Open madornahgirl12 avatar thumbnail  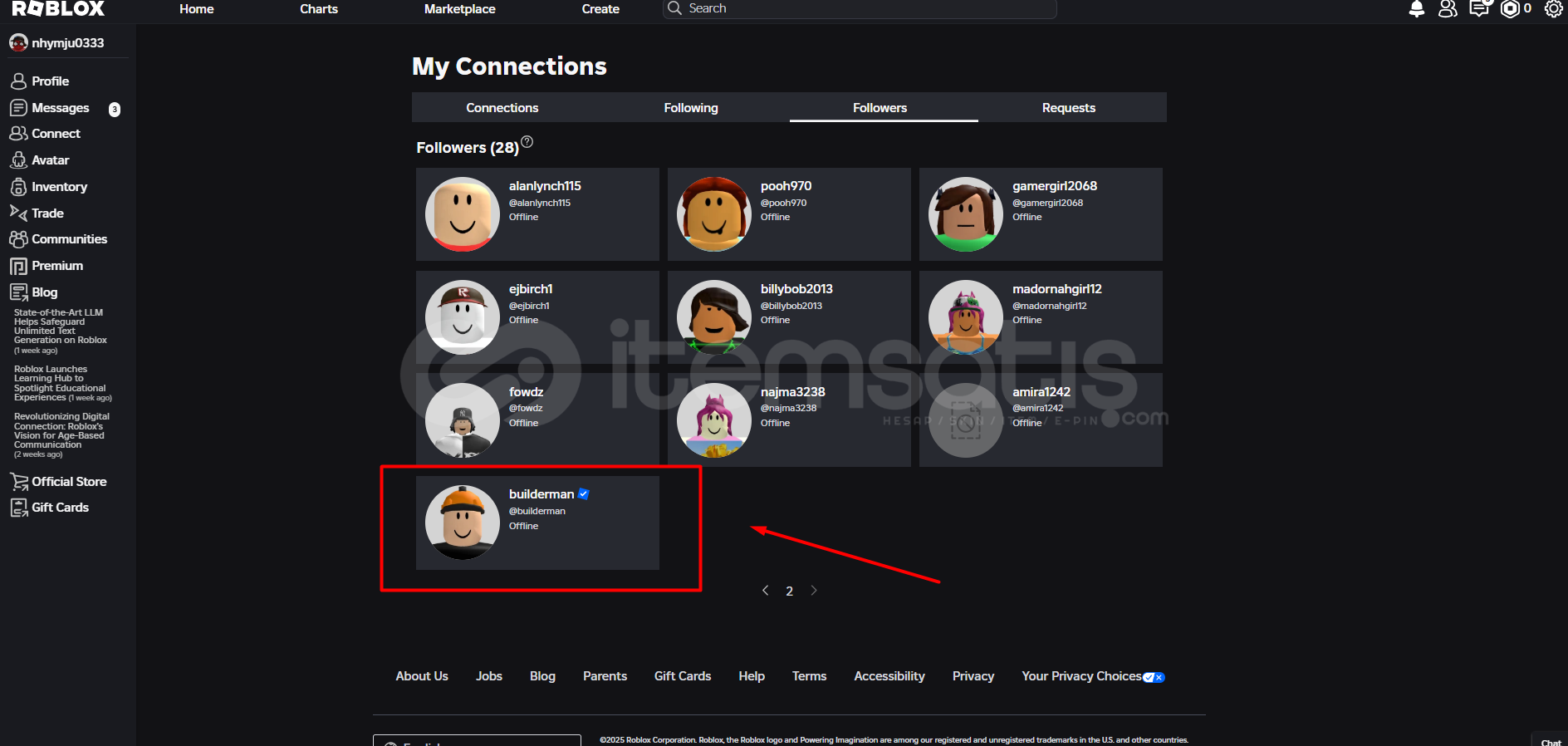(x=966, y=317)
